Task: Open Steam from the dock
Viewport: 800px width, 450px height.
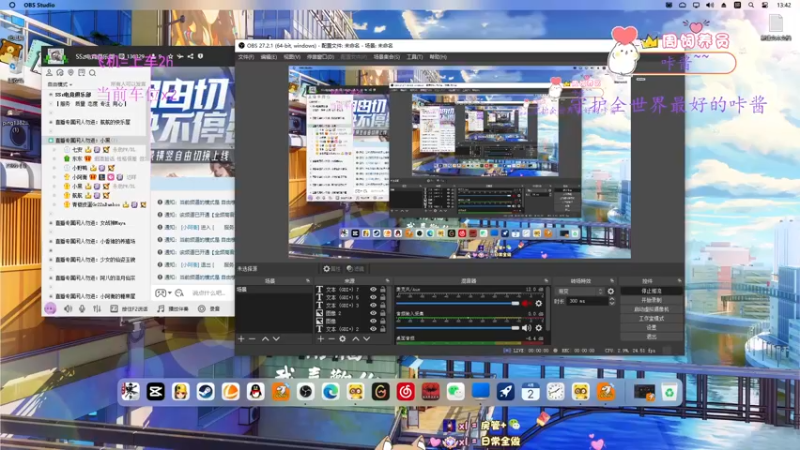Action: 206,392
